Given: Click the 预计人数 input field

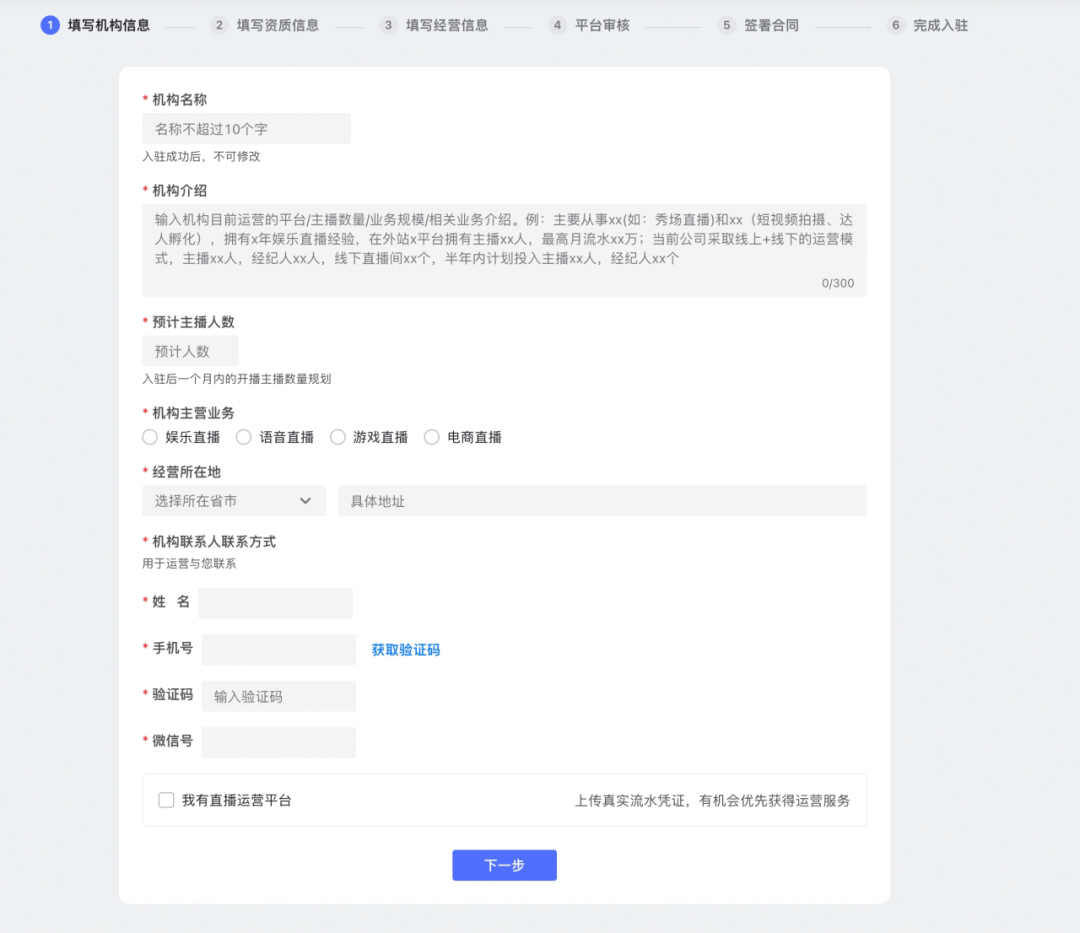Looking at the screenshot, I should pos(190,350).
